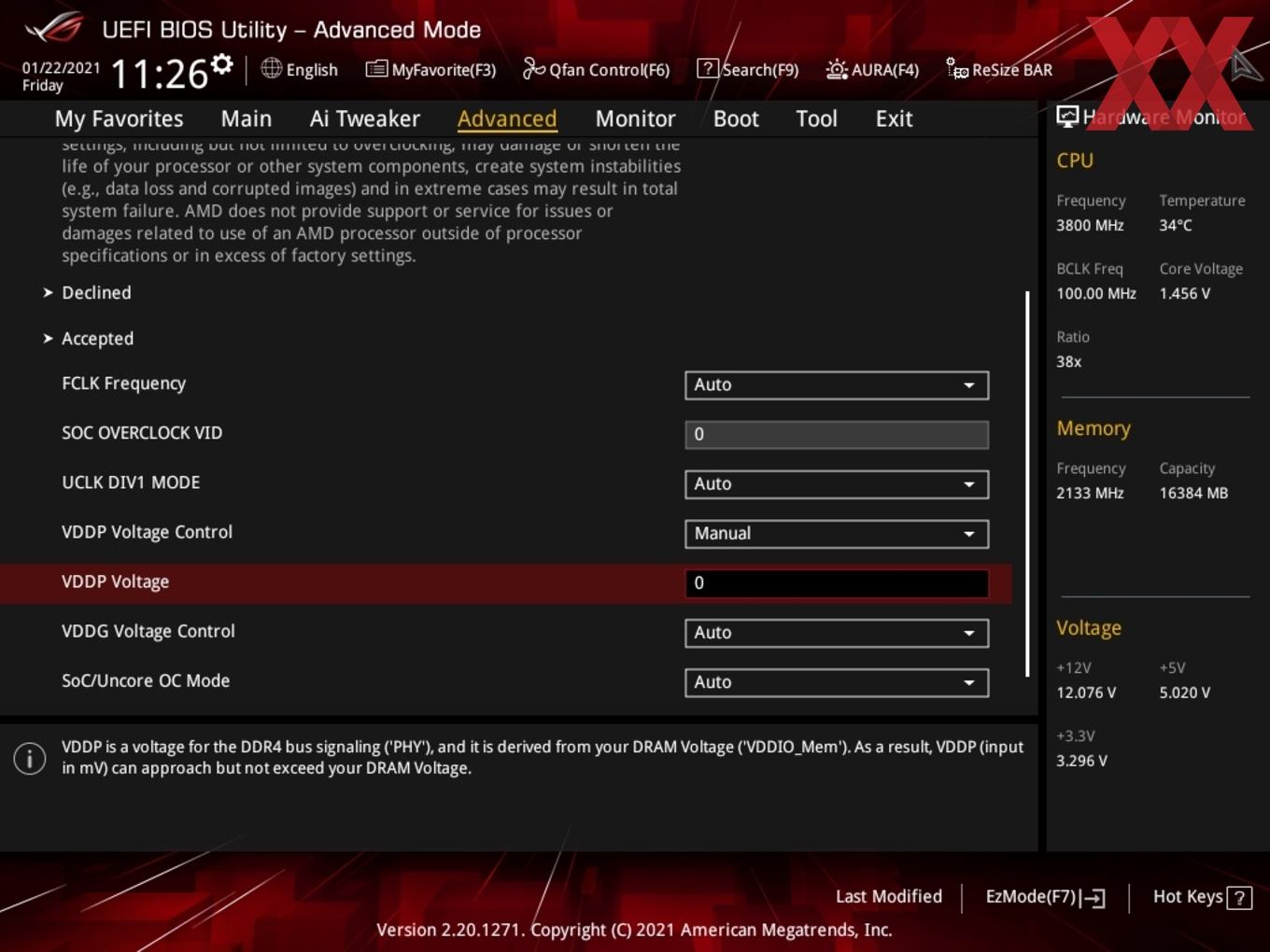Click the EzMode(F7) arrow icon

[1094, 898]
